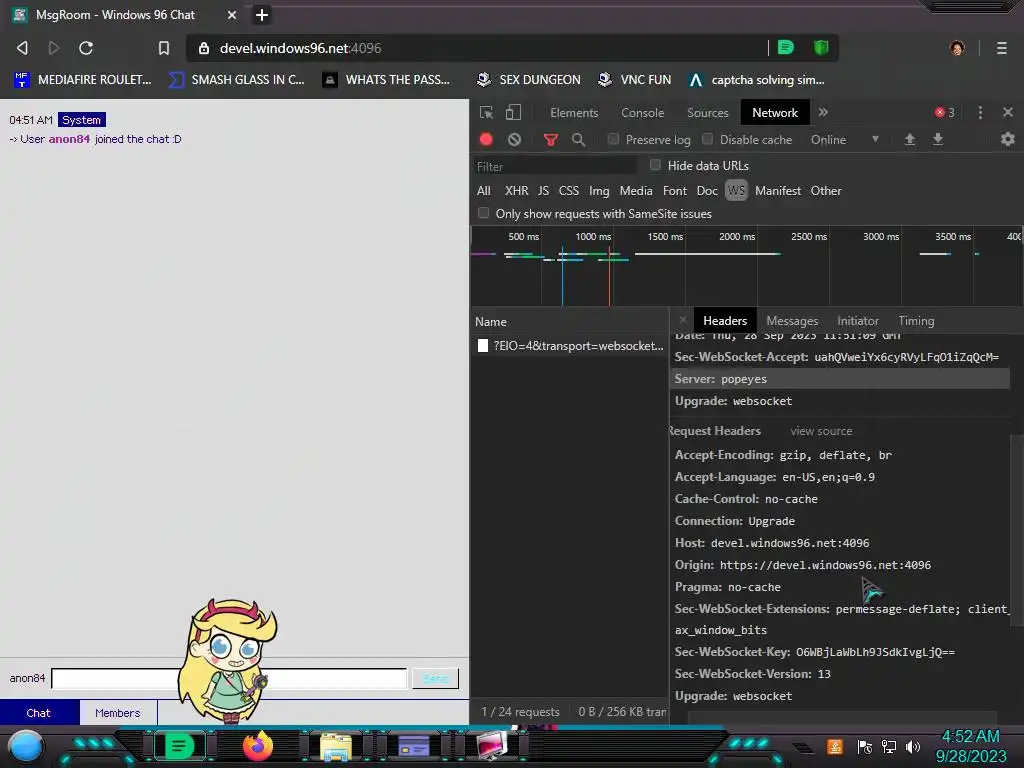1024x768 pixels.
Task: Open a new browser tab
Action: [261, 14]
